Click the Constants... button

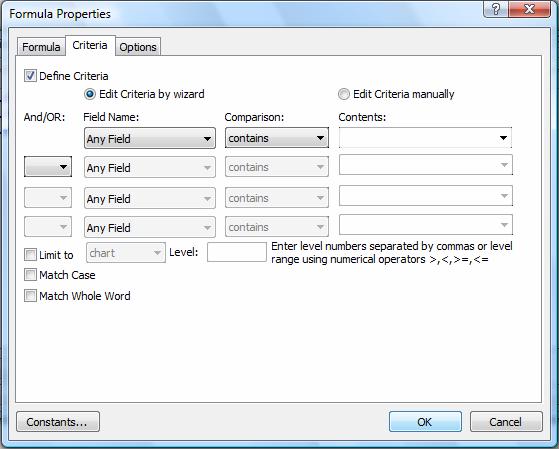pyautogui.click(x=58, y=422)
